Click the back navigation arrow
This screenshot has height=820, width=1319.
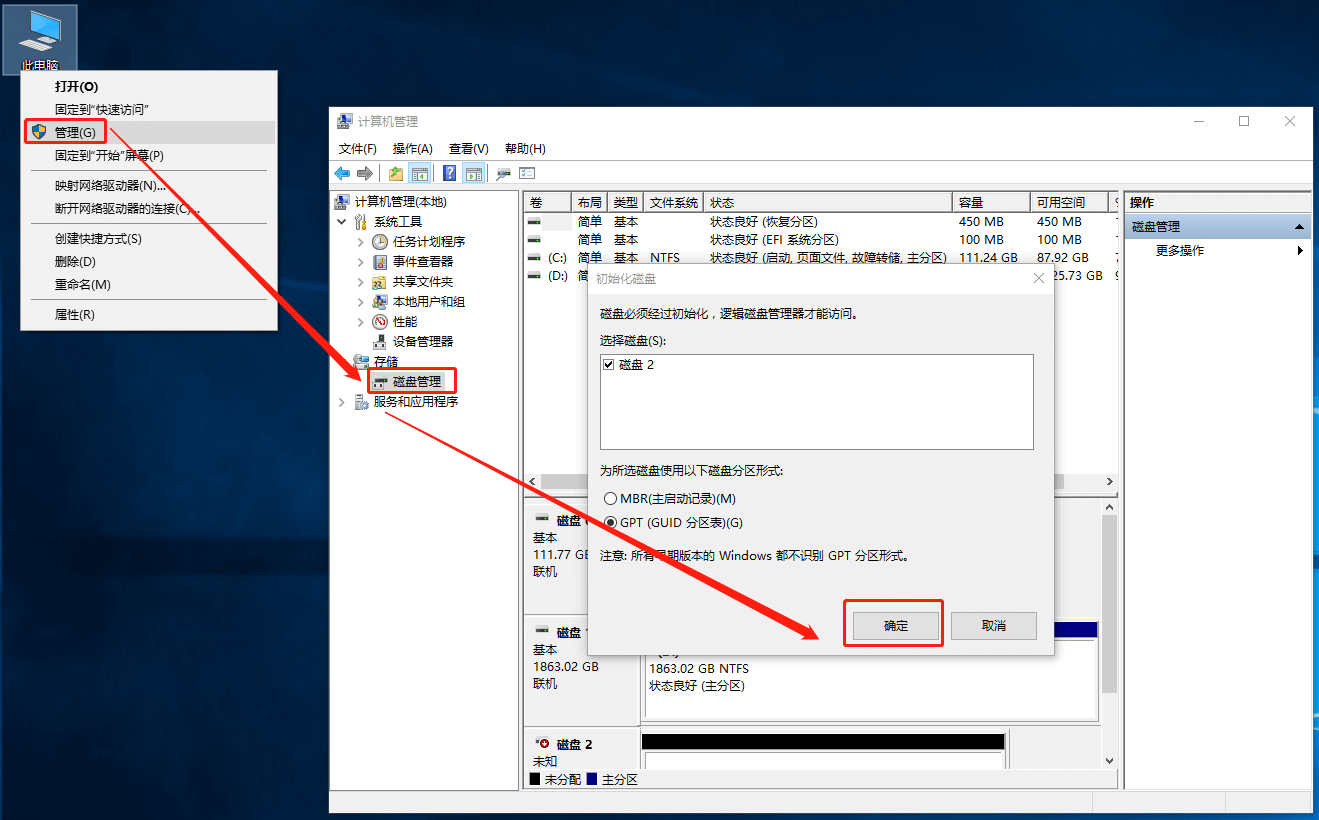click(x=341, y=172)
